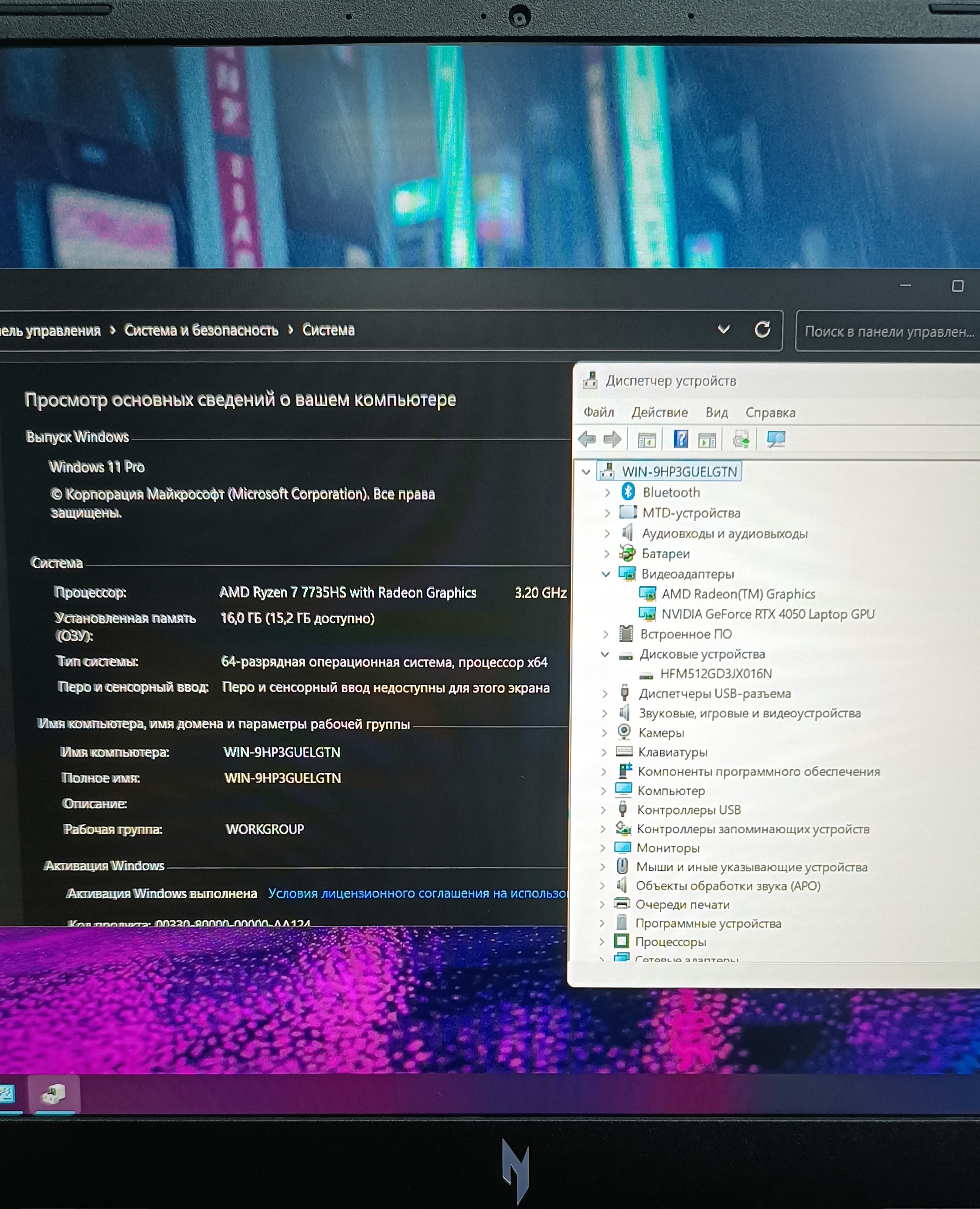Click the Control Panel search field
This screenshot has height=1209, width=980.
pos(888,331)
